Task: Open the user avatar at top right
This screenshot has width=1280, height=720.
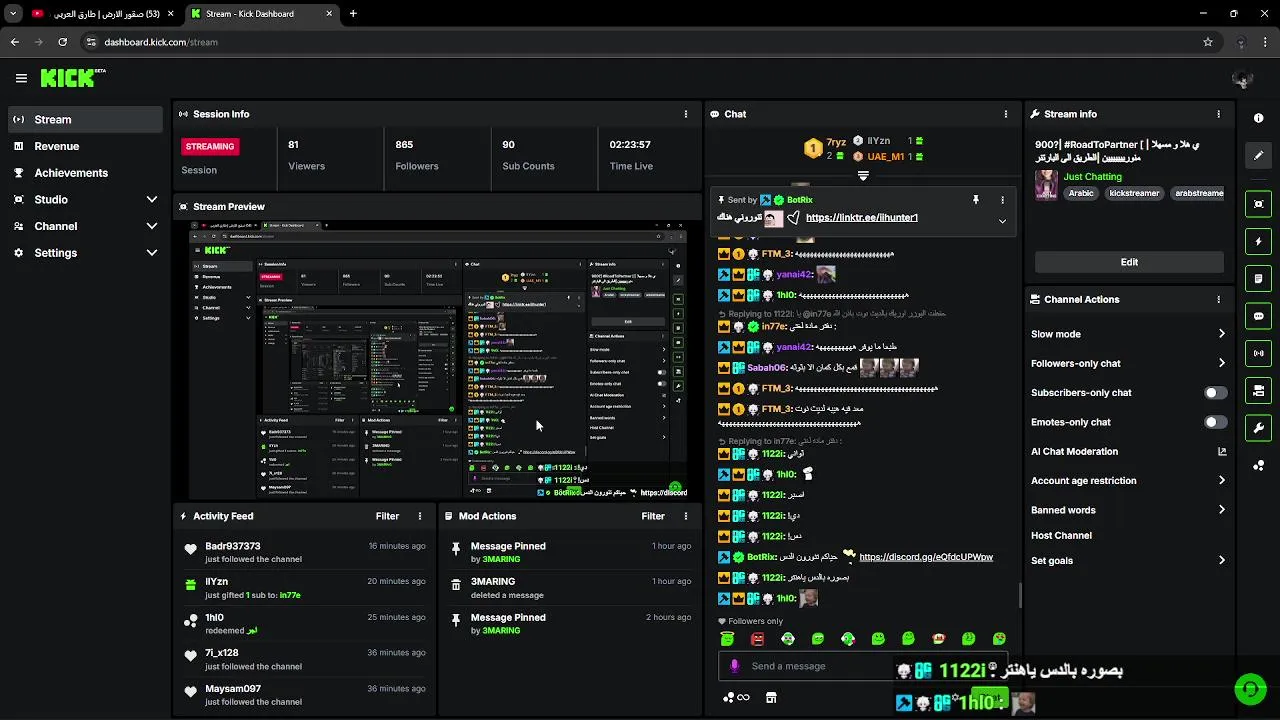Action: point(1242,78)
